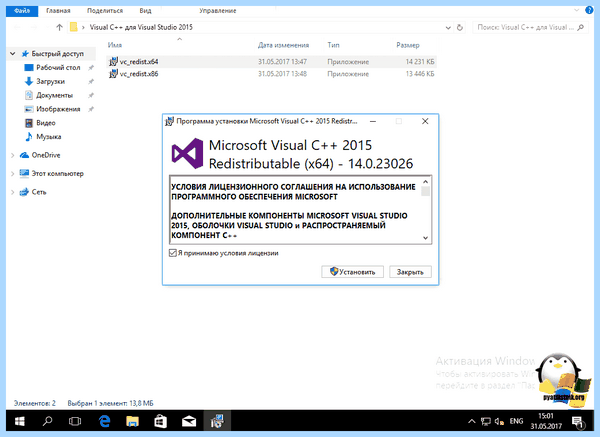Viewport: 600px width, 437px height.
Task: Click the vc_redist.x64 installer icon
Action: [113, 62]
